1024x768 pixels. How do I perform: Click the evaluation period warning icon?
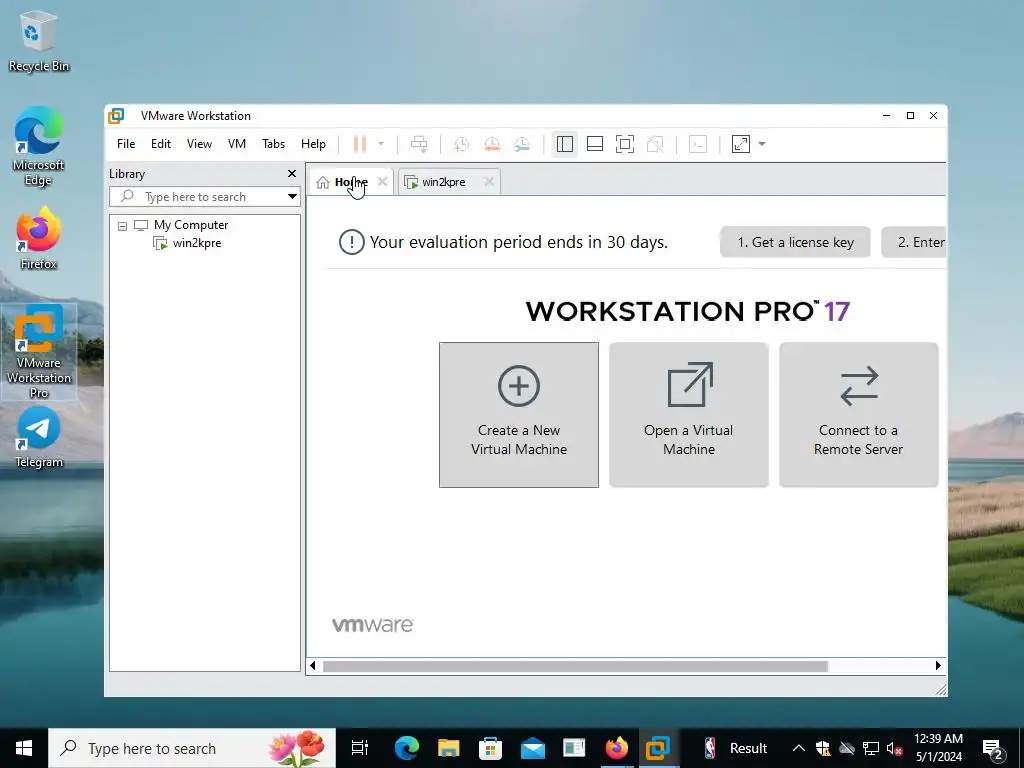point(351,242)
